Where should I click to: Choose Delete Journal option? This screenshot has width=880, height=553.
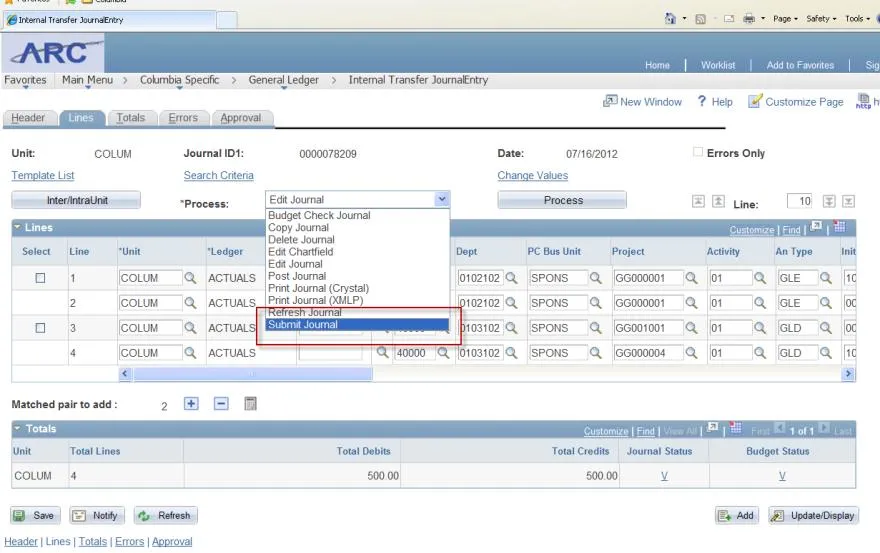[357, 240]
